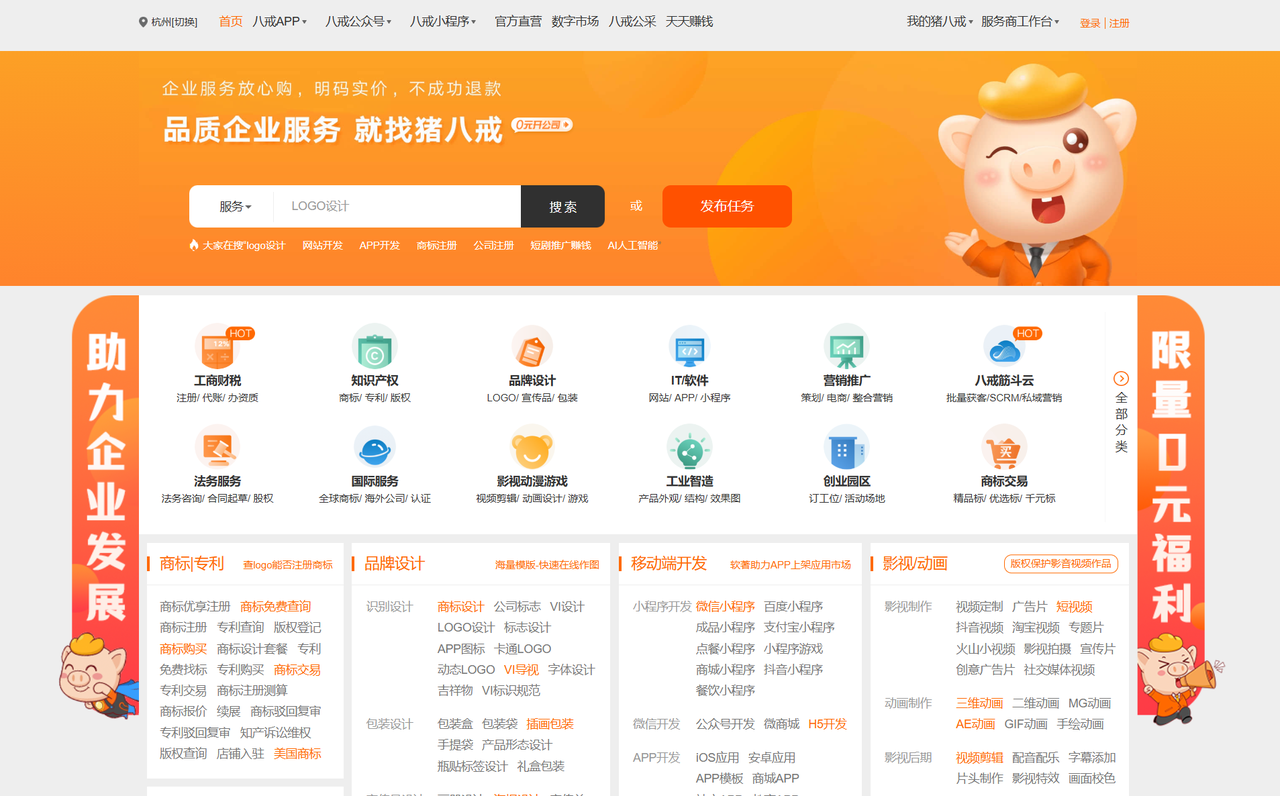Expand the 八戒公众号 dropdown

pos(358,21)
